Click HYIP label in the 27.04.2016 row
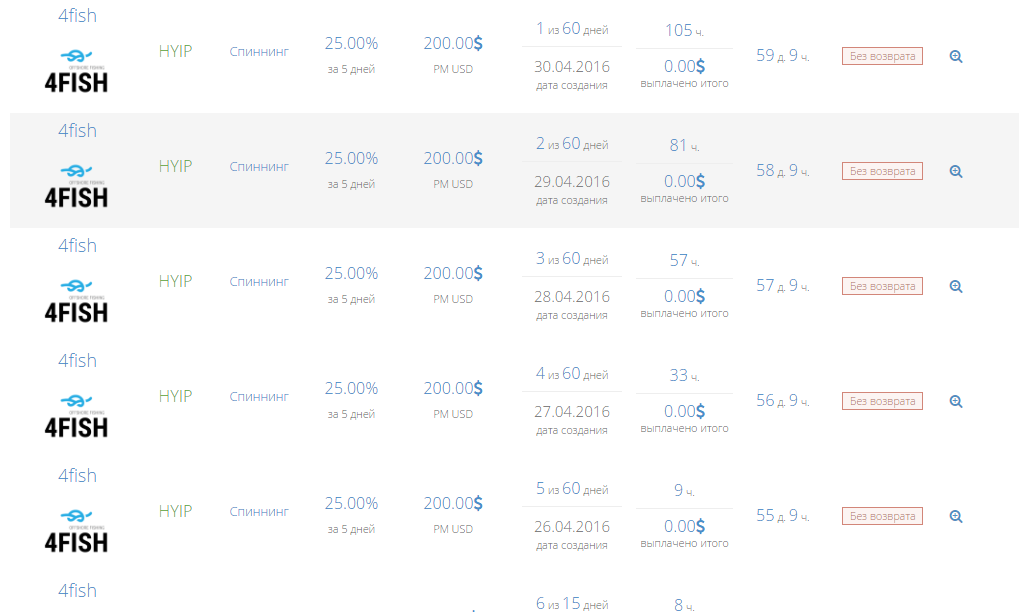The width and height of the screenshot is (1019, 612). 175,396
